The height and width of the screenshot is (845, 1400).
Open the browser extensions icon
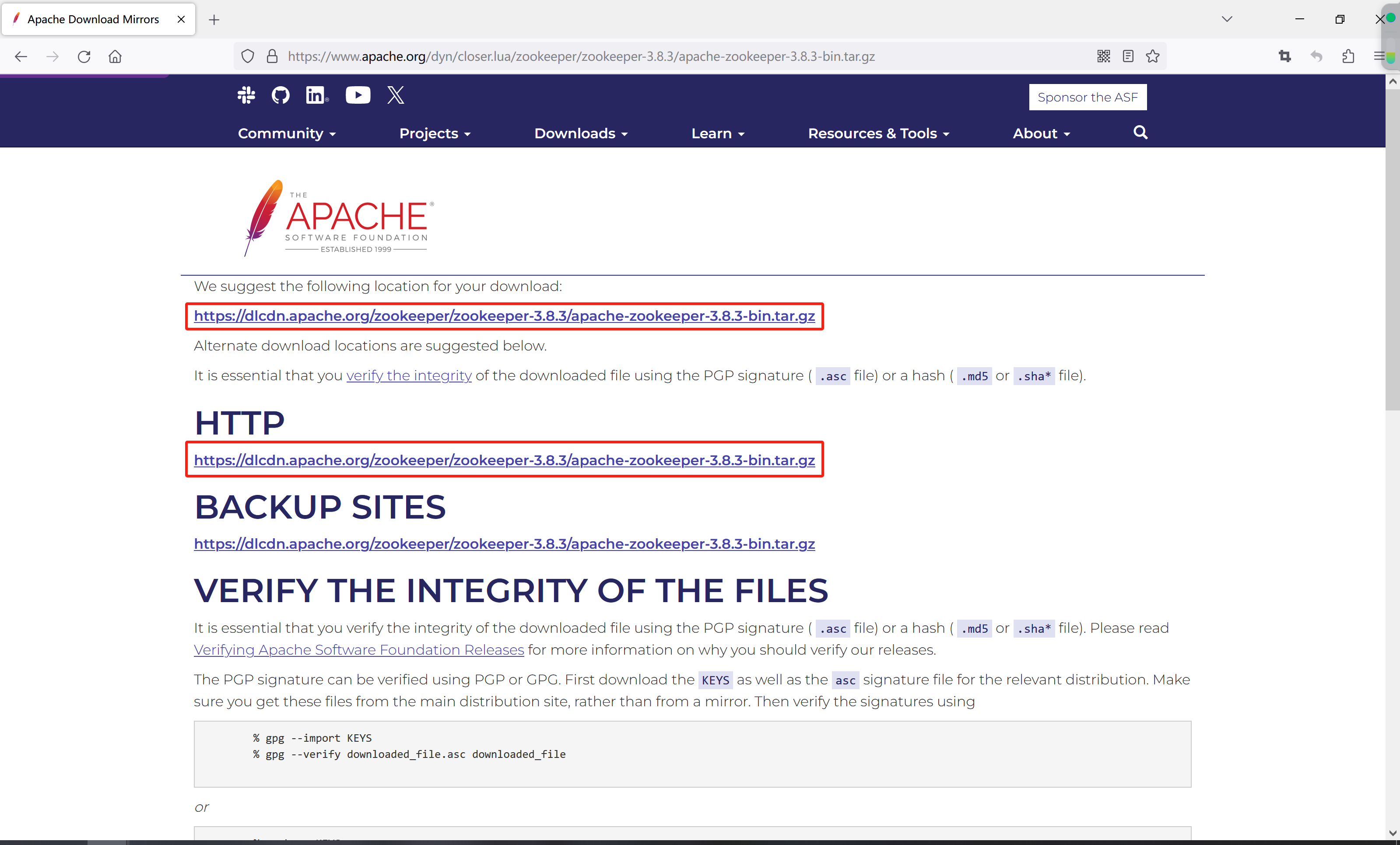coord(1348,56)
